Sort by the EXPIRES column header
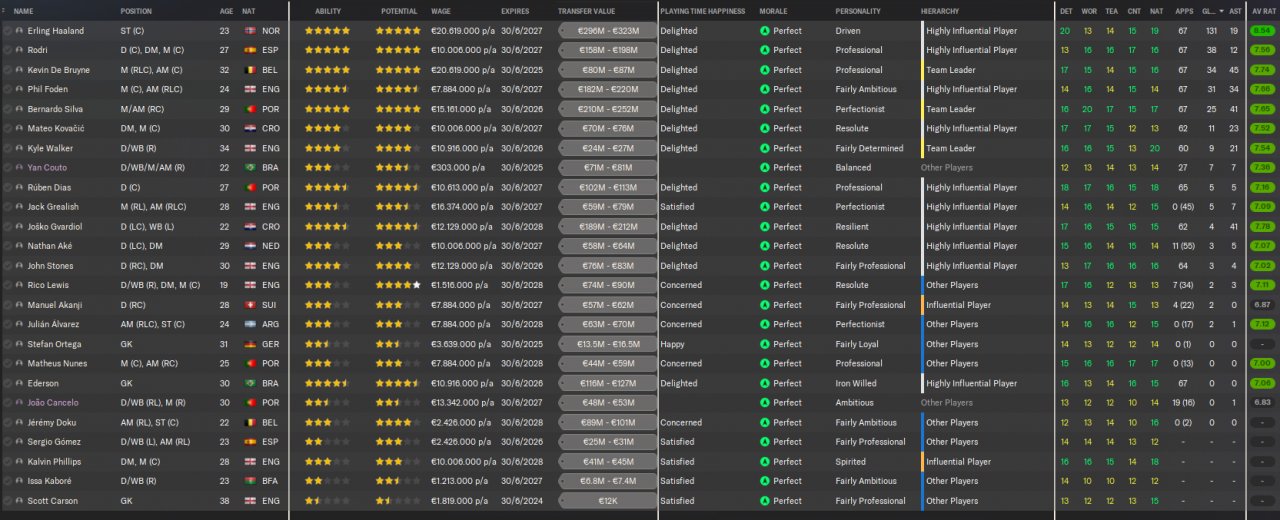Image resolution: width=1280 pixels, height=520 pixels. [x=516, y=11]
